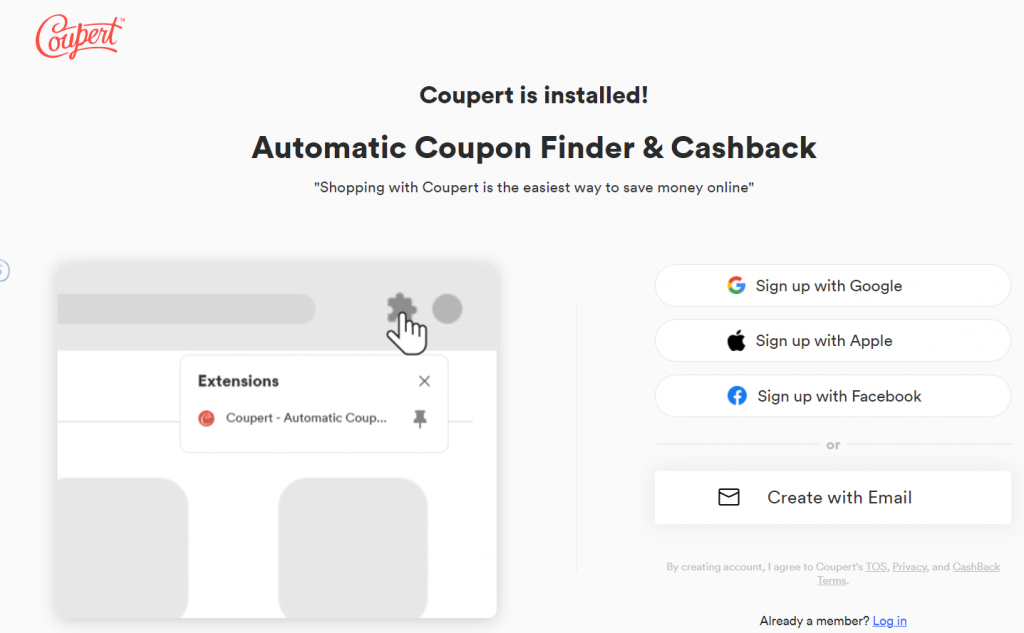
Task: Open the CashBack Terms link
Action: click(976, 566)
